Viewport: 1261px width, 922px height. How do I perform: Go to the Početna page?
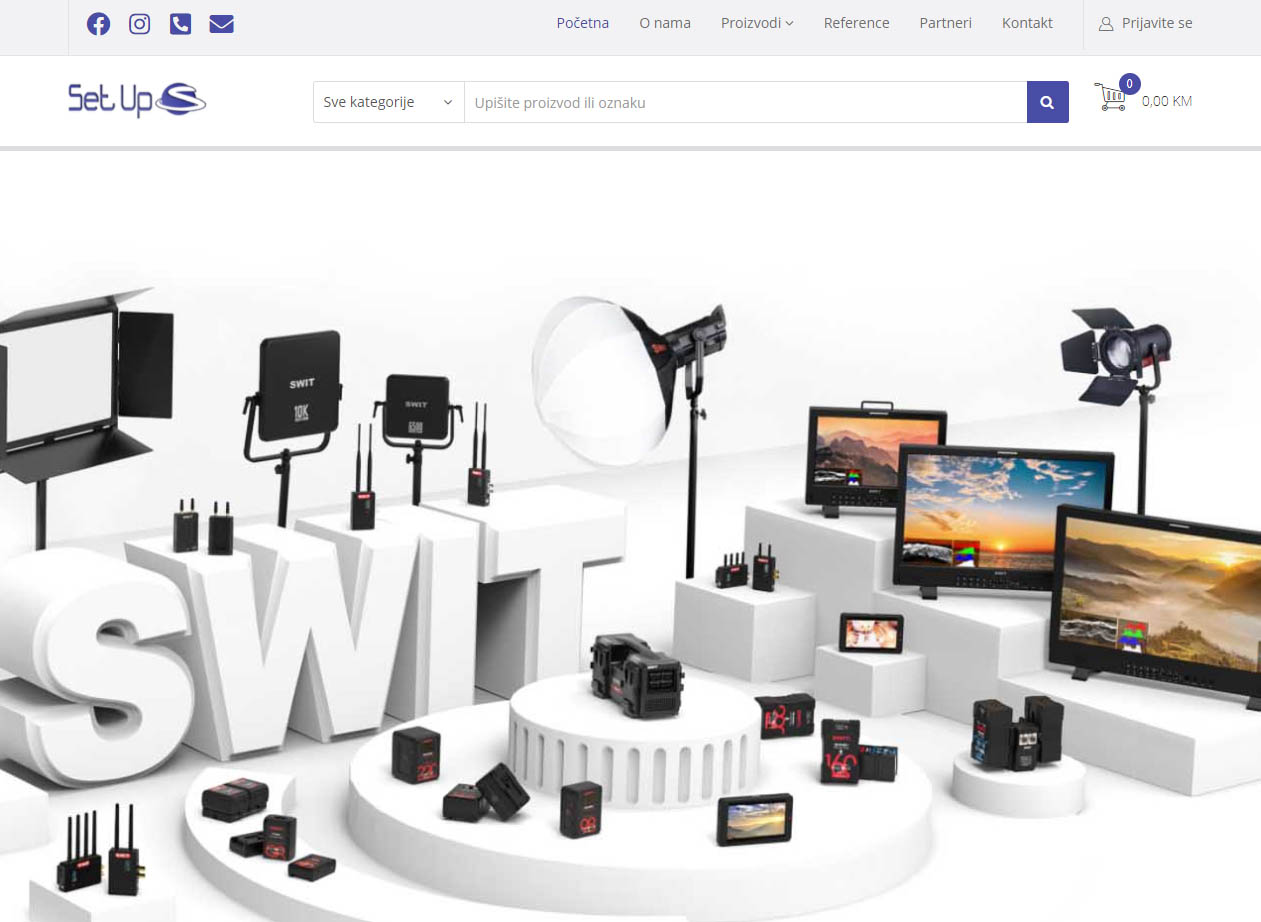click(583, 23)
